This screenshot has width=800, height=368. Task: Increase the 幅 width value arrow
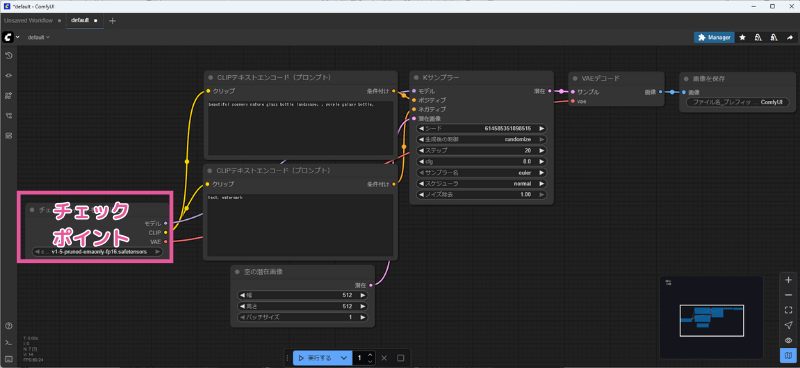[x=362, y=295]
